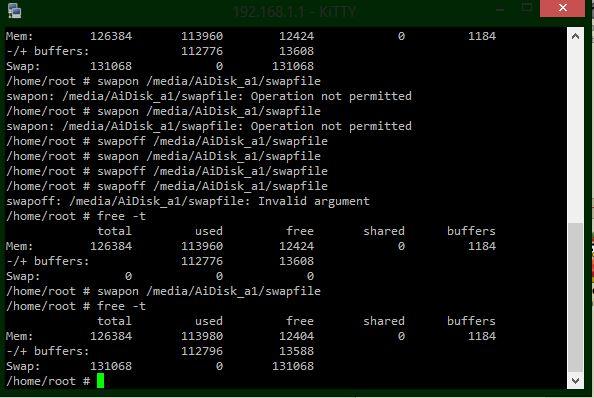This screenshot has width=594, height=398.
Task: Click the empty scrollbar track above the thumb
Action: [x=575, y=134]
